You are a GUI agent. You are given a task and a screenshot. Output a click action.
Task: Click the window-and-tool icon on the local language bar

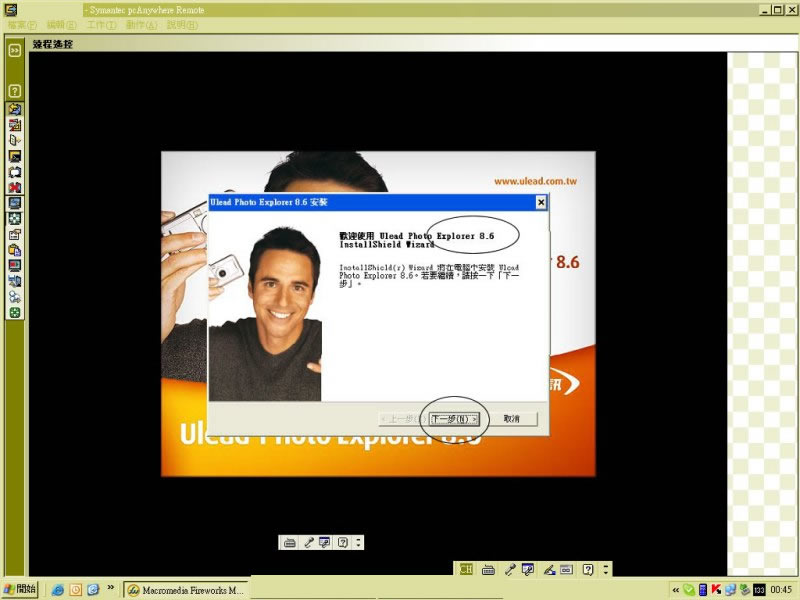pos(528,569)
